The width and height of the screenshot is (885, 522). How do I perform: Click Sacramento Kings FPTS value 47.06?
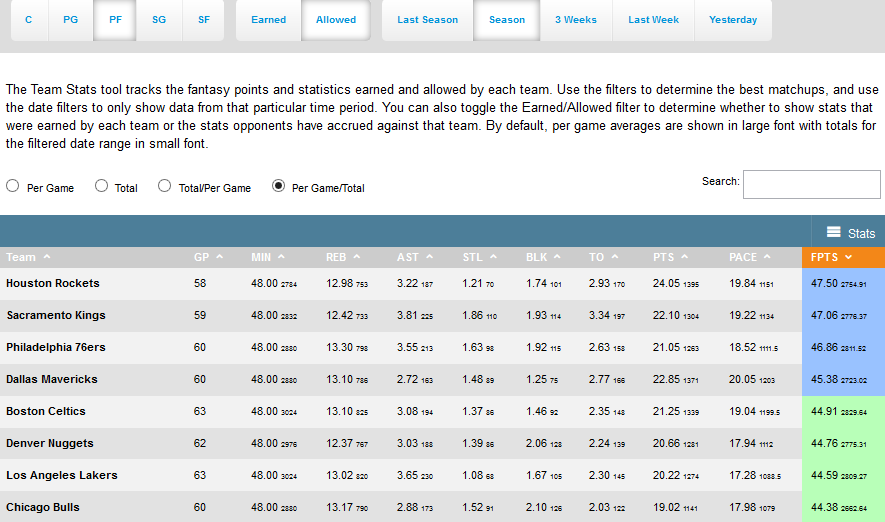824,315
